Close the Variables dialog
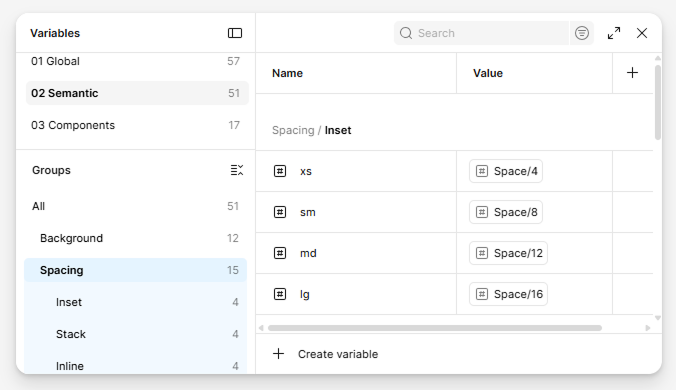676x390 pixels. [642, 33]
